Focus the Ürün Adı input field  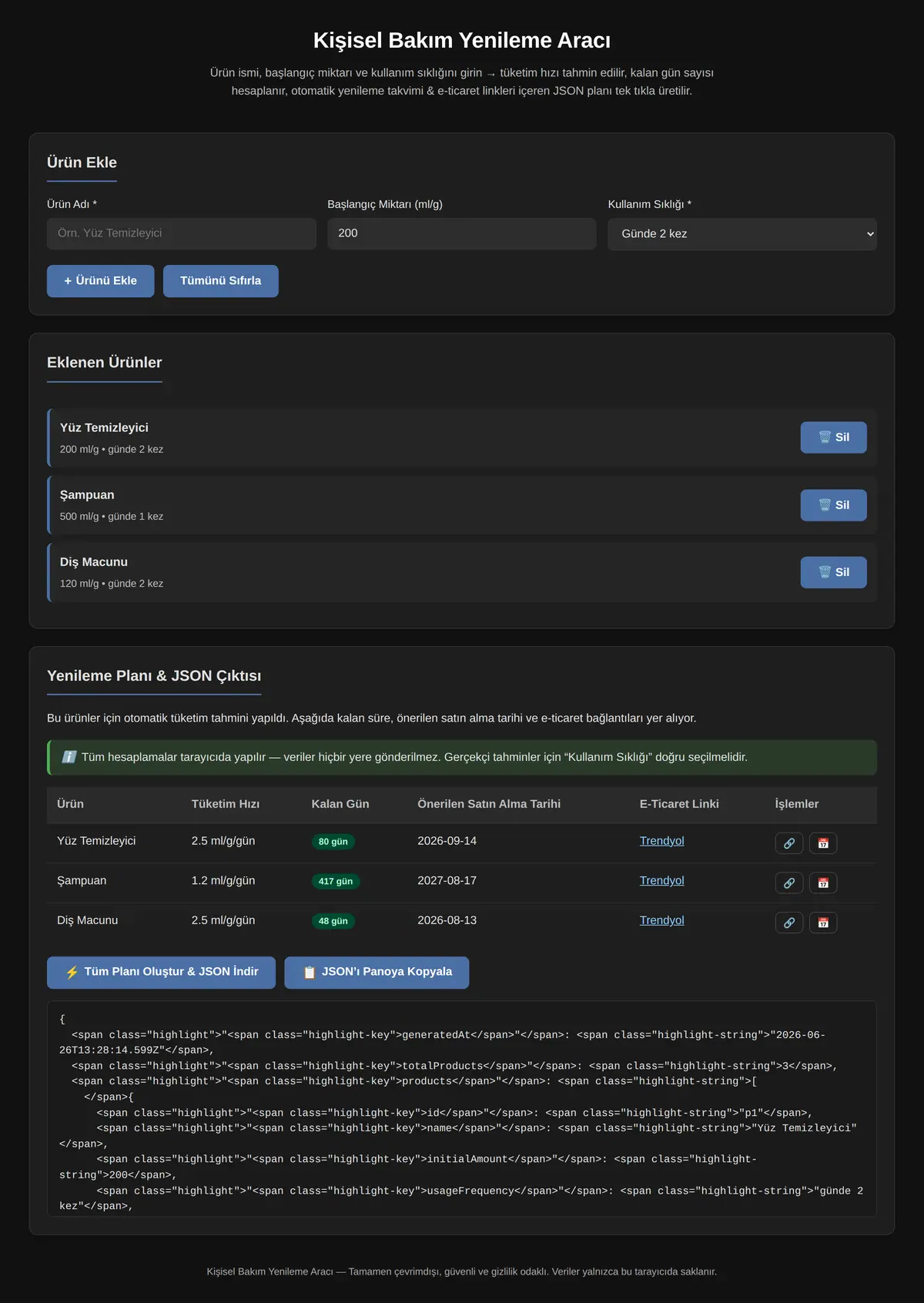pos(182,233)
